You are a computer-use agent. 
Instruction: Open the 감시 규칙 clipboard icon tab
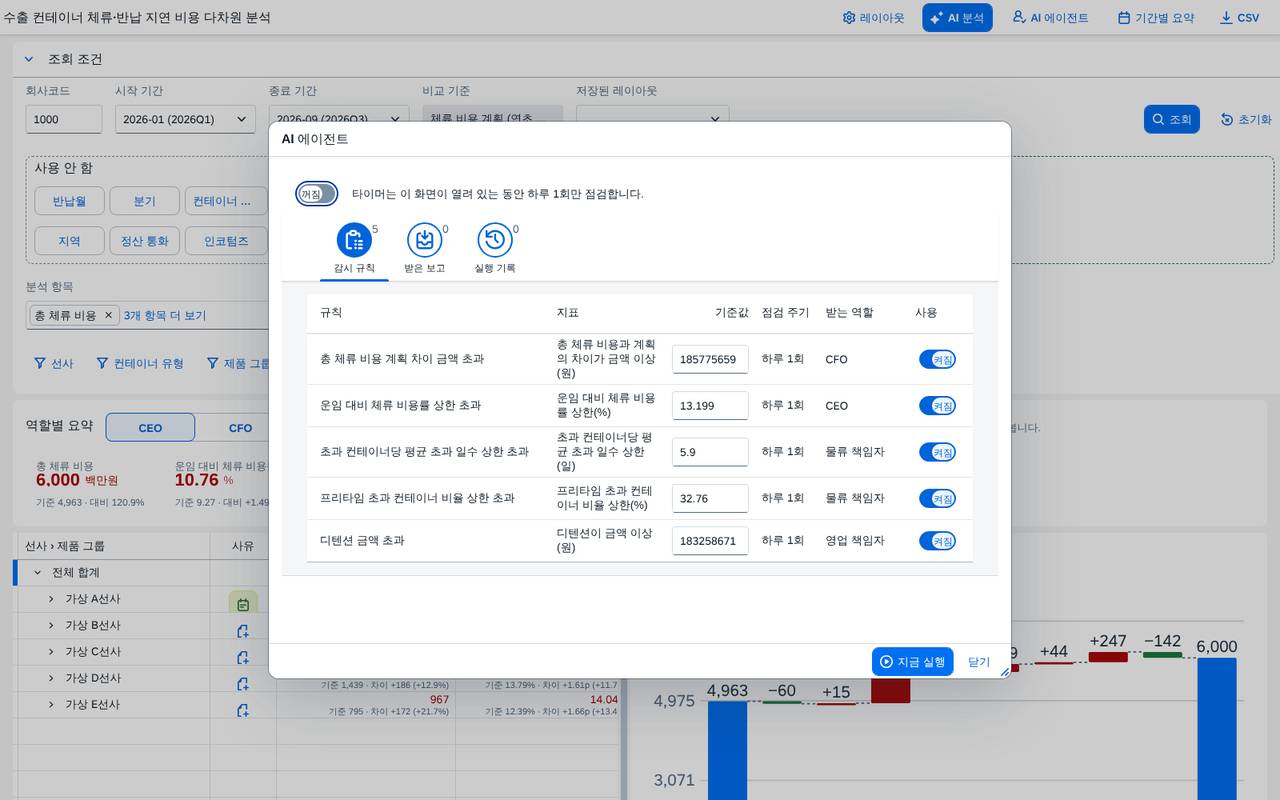pos(354,240)
